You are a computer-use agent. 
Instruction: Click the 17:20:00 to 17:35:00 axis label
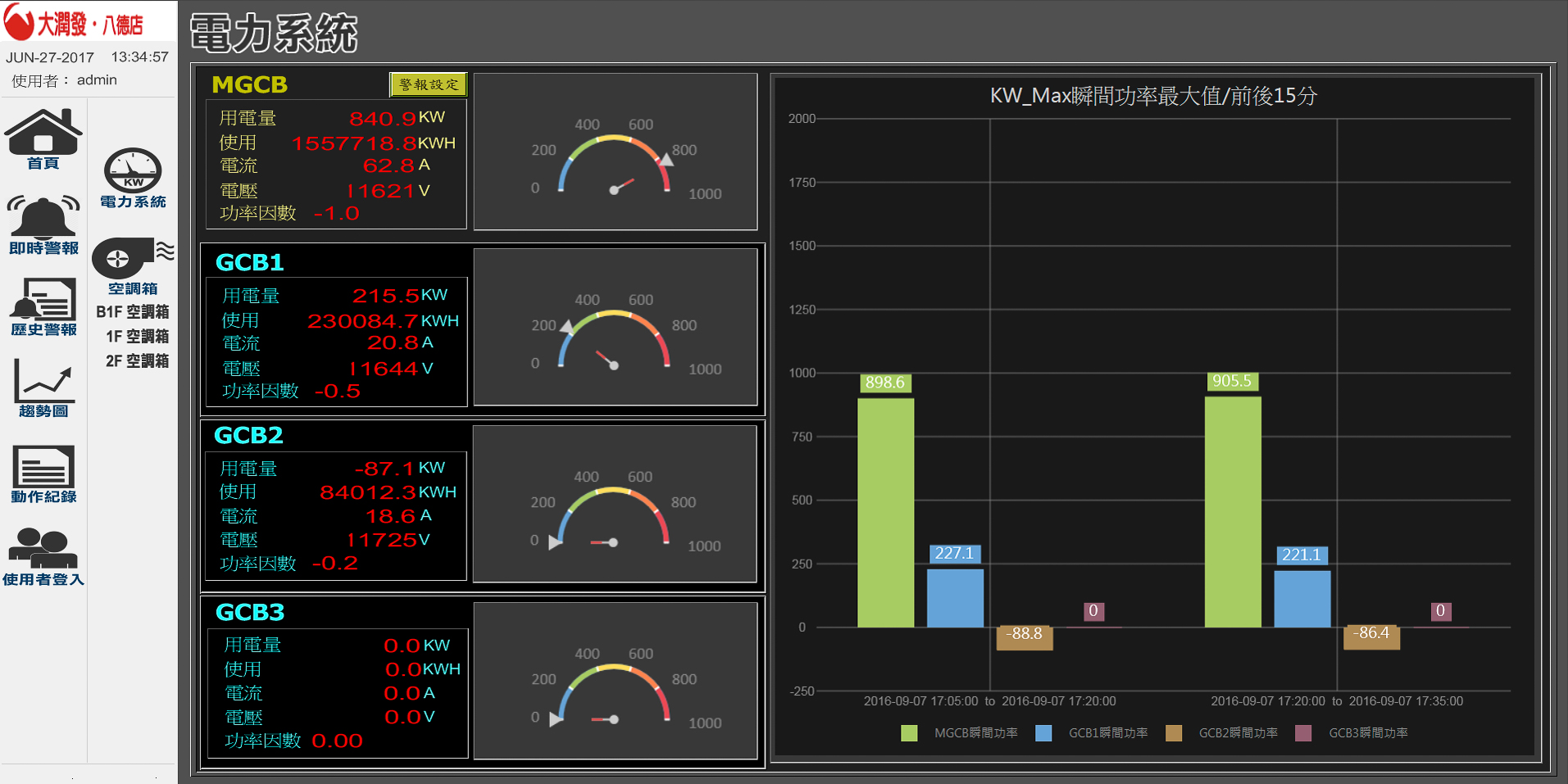pyautogui.click(x=1337, y=701)
